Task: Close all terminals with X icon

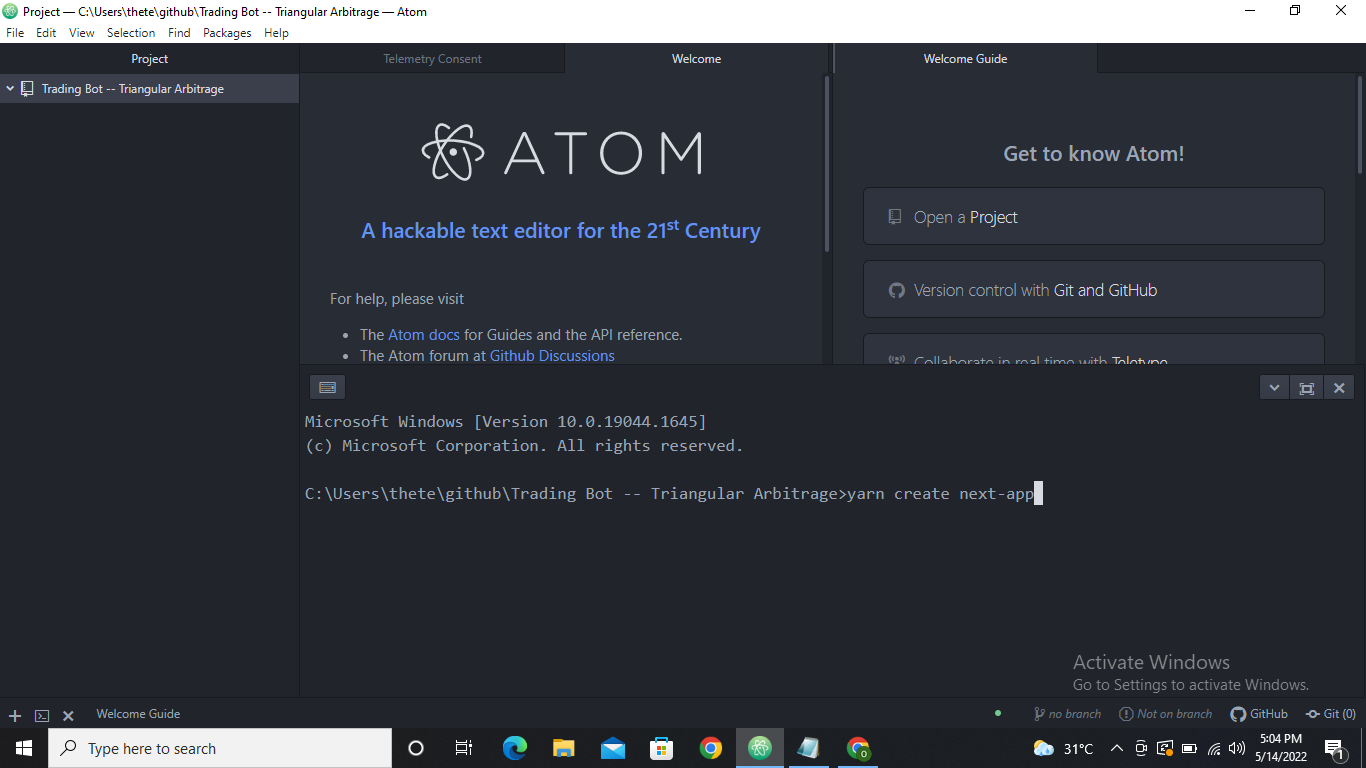Action: [x=68, y=716]
